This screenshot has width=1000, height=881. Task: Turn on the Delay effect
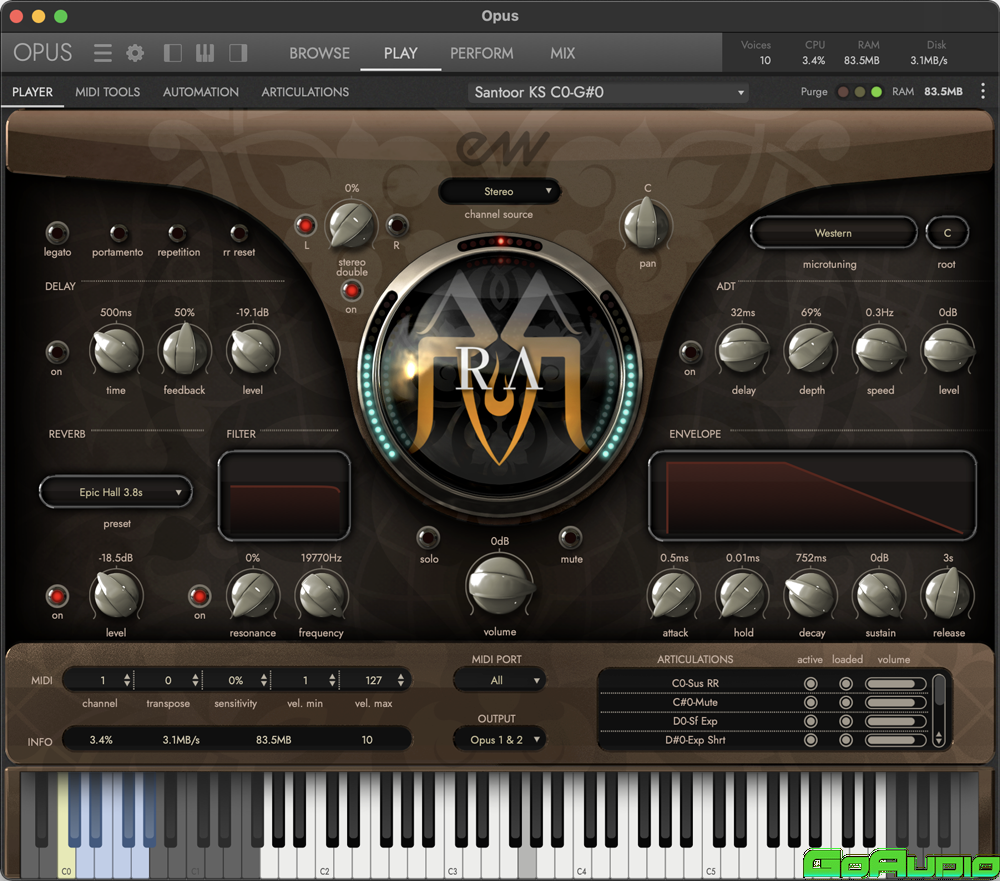point(57,352)
